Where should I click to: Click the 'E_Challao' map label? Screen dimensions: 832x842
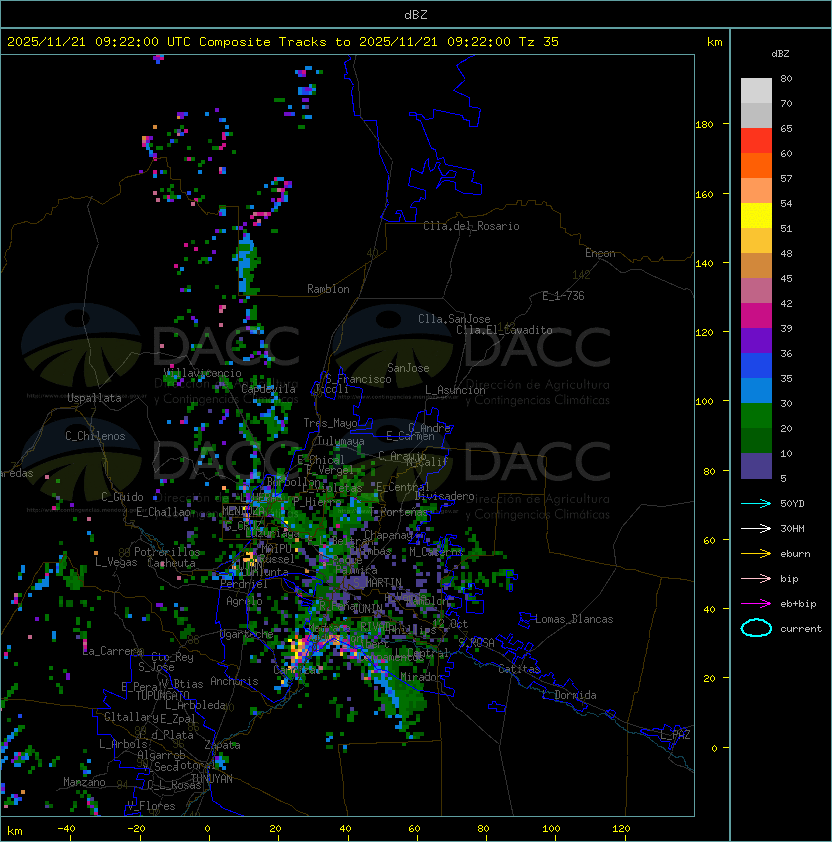pyautogui.click(x=163, y=512)
